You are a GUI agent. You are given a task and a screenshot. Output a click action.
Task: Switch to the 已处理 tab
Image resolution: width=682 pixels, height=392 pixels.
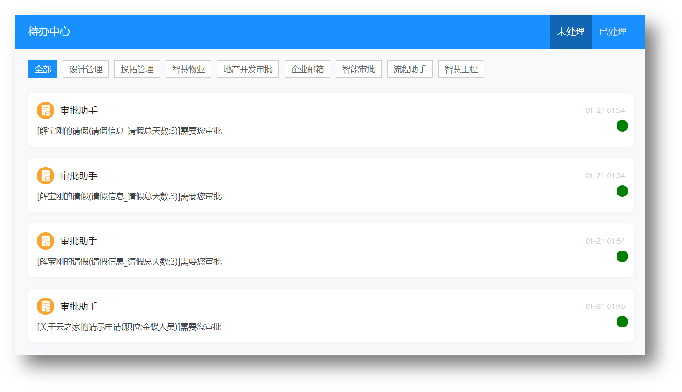612,32
